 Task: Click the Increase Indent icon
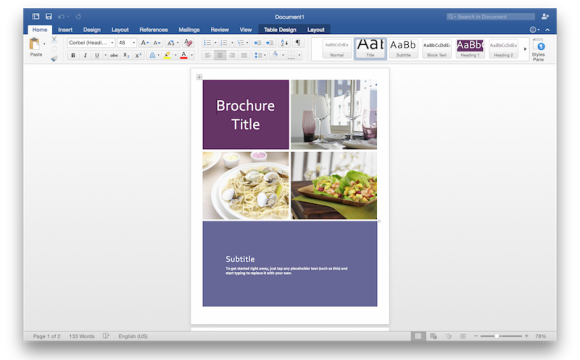[270, 43]
